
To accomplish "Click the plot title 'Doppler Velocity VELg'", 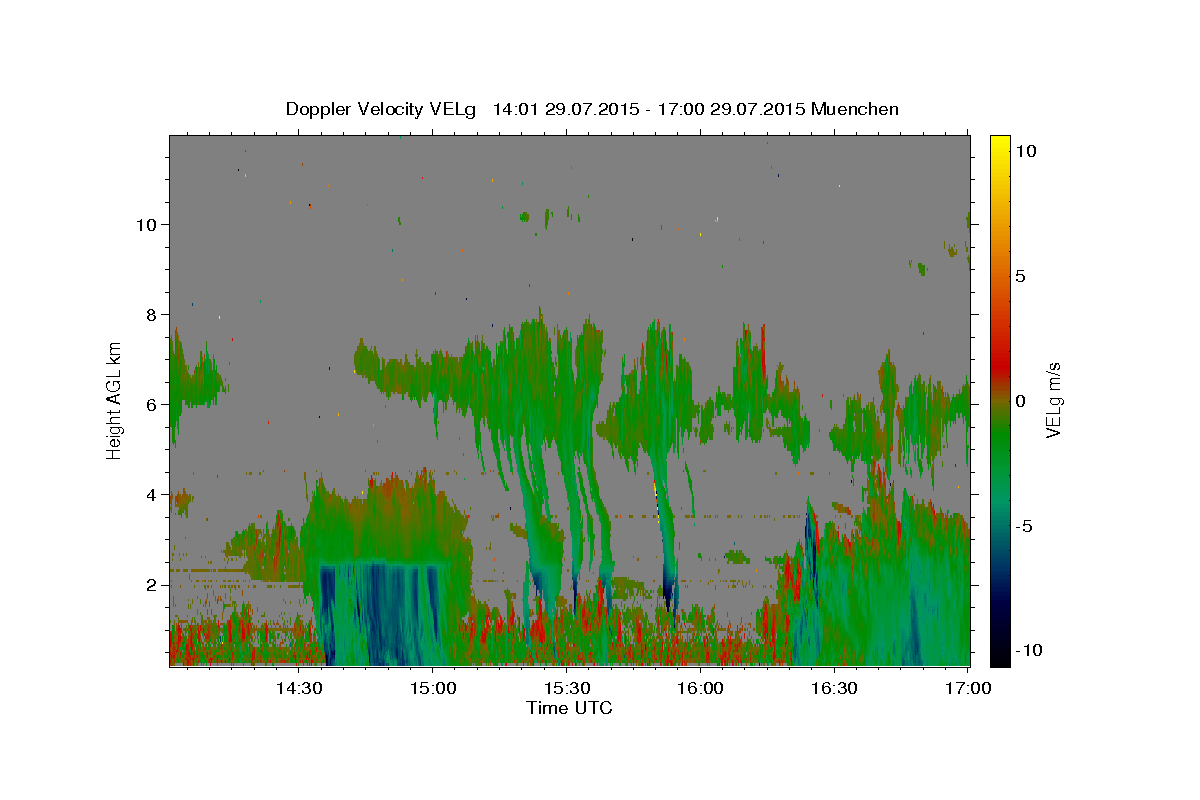I will click(x=381, y=109).
